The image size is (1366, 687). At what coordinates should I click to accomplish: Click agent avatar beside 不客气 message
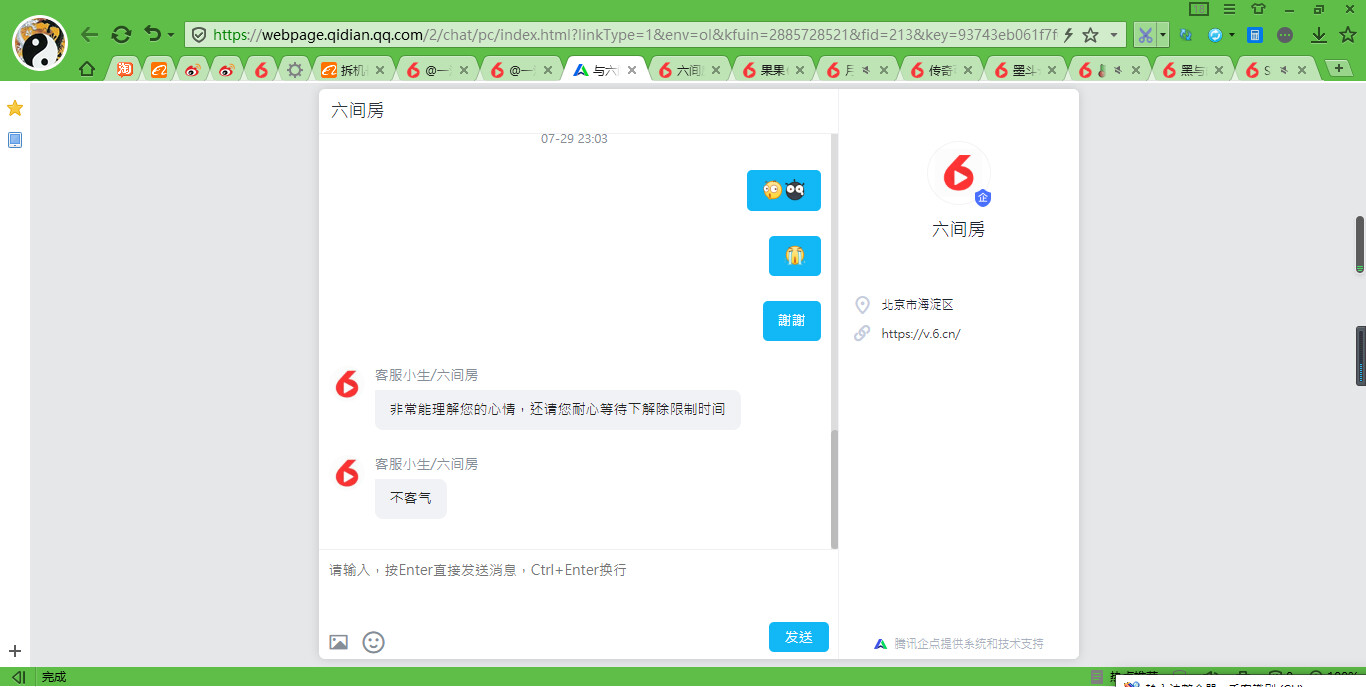[x=347, y=473]
